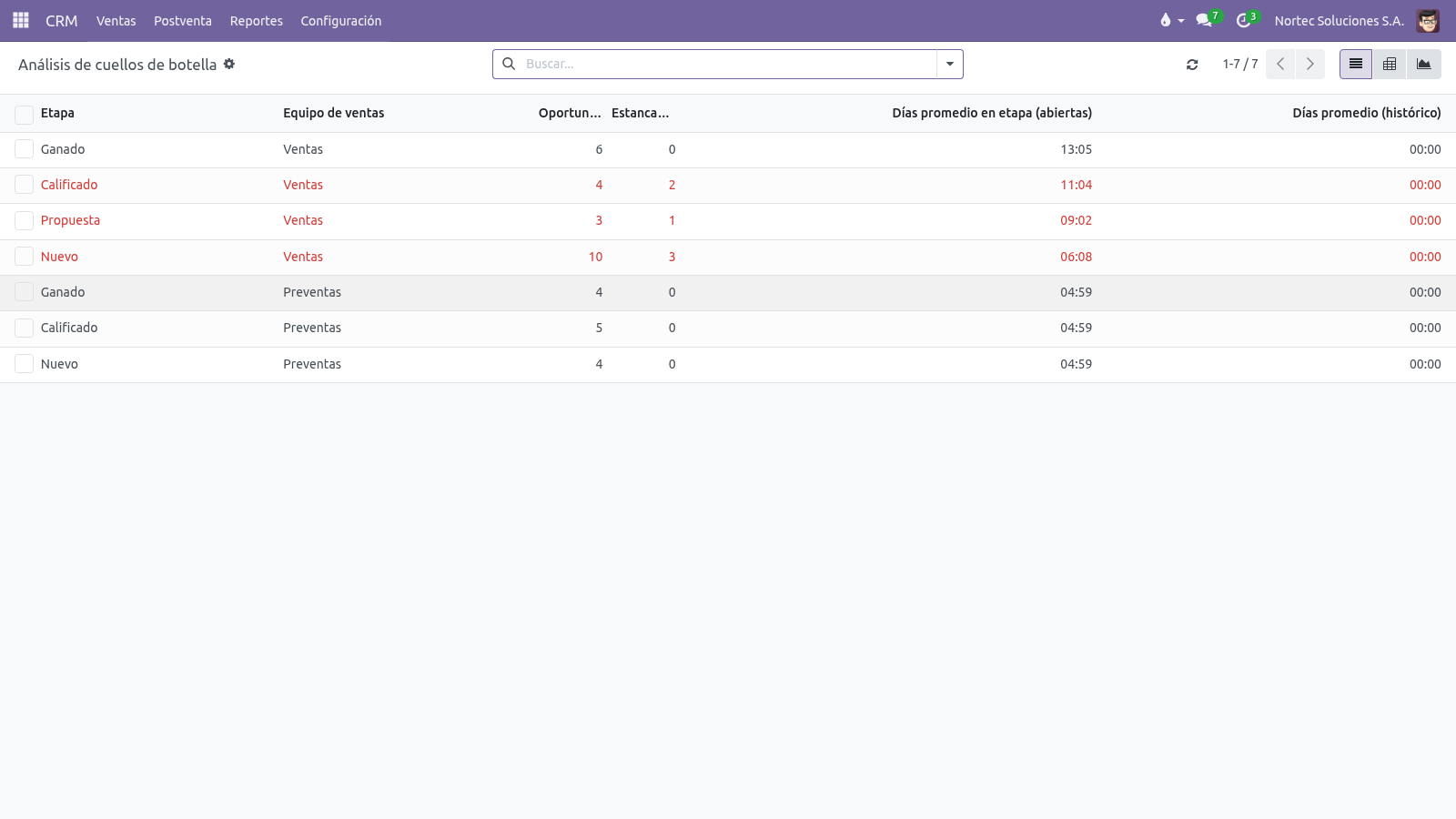Screen dimensions: 1456x819
Task: Toggle the select-all checkbox in header
Action: pos(25,114)
